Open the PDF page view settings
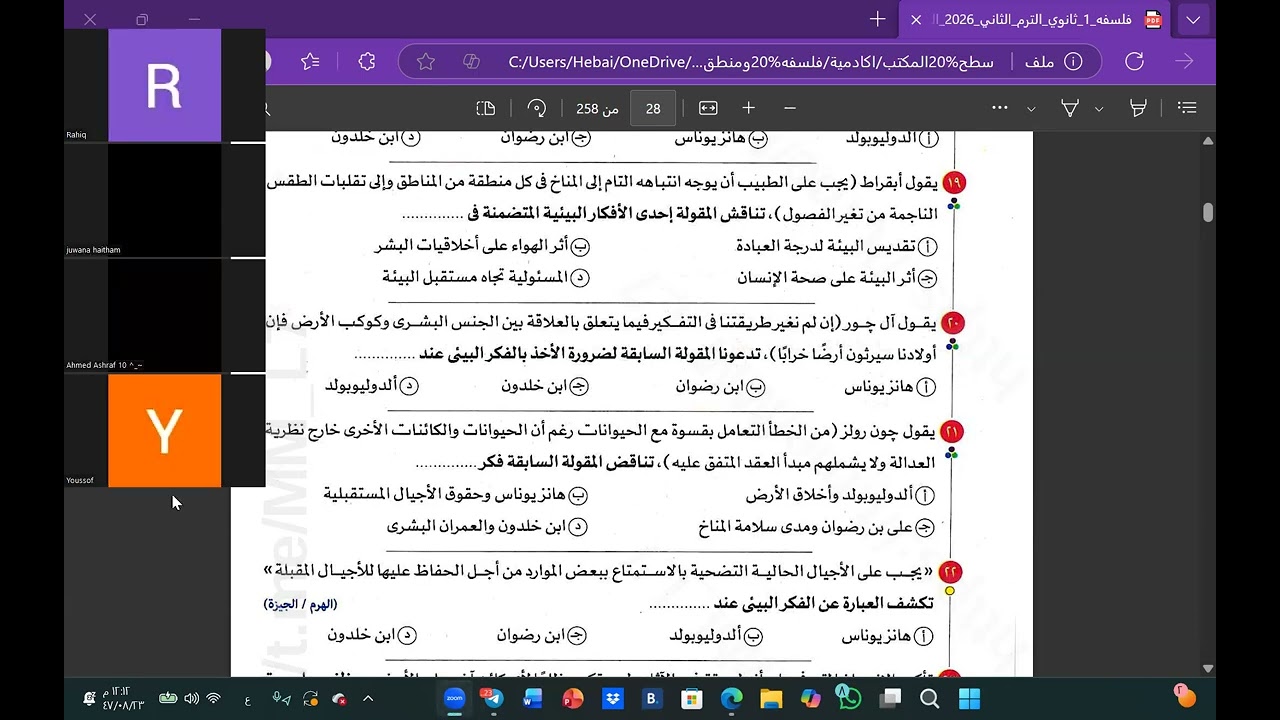 click(x=486, y=108)
